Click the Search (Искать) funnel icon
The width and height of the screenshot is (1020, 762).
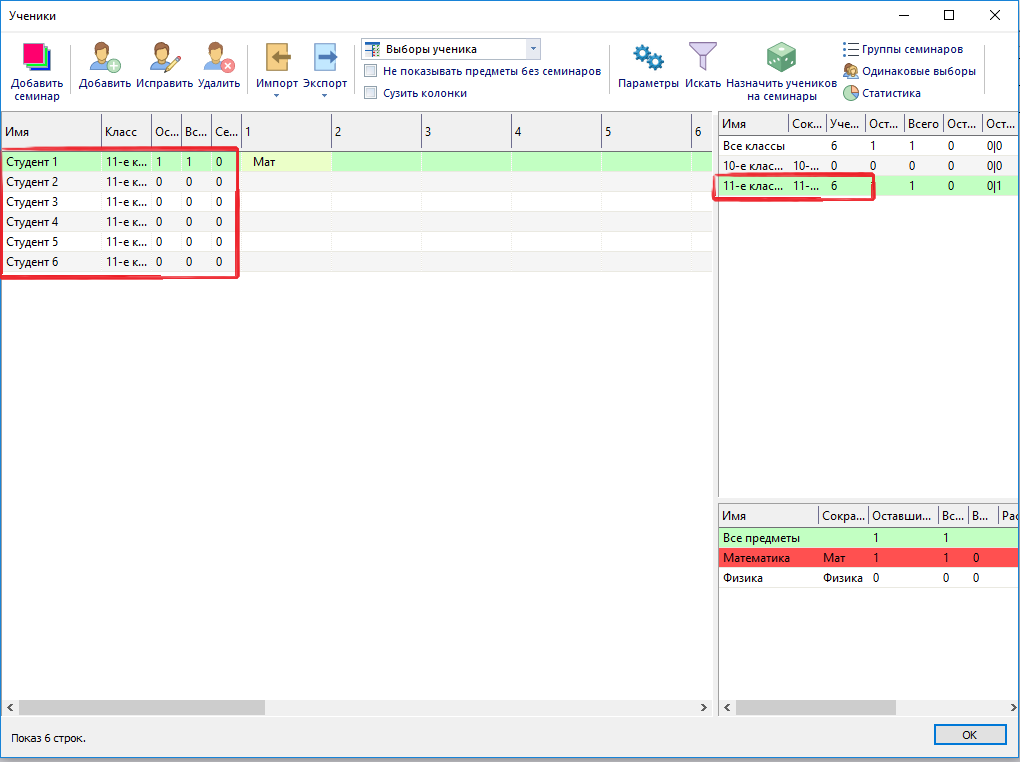coord(703,58)
